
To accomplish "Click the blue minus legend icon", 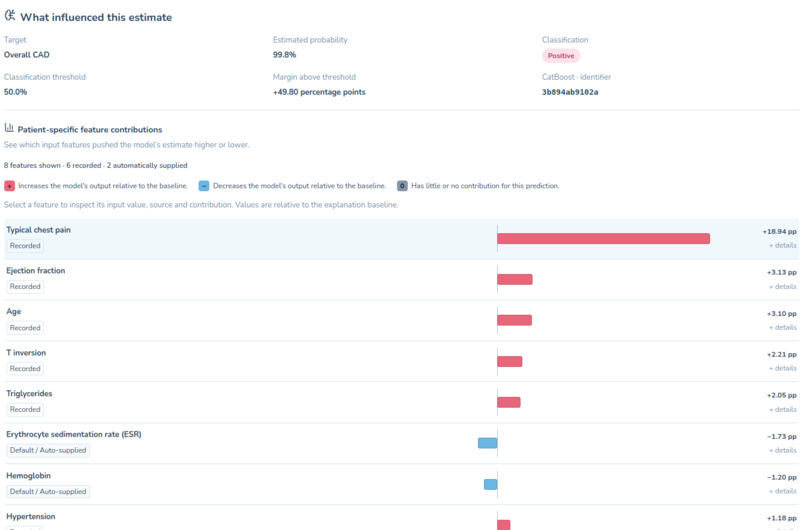I will click(x=204, y=186).
